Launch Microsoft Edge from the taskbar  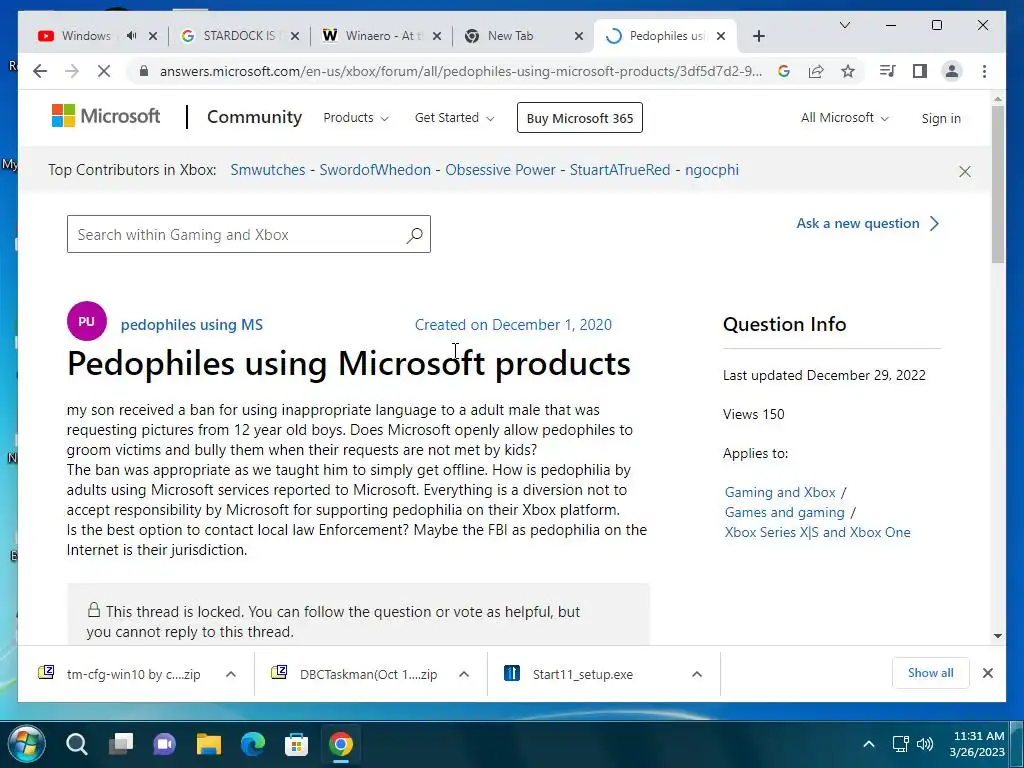[253, 744]
